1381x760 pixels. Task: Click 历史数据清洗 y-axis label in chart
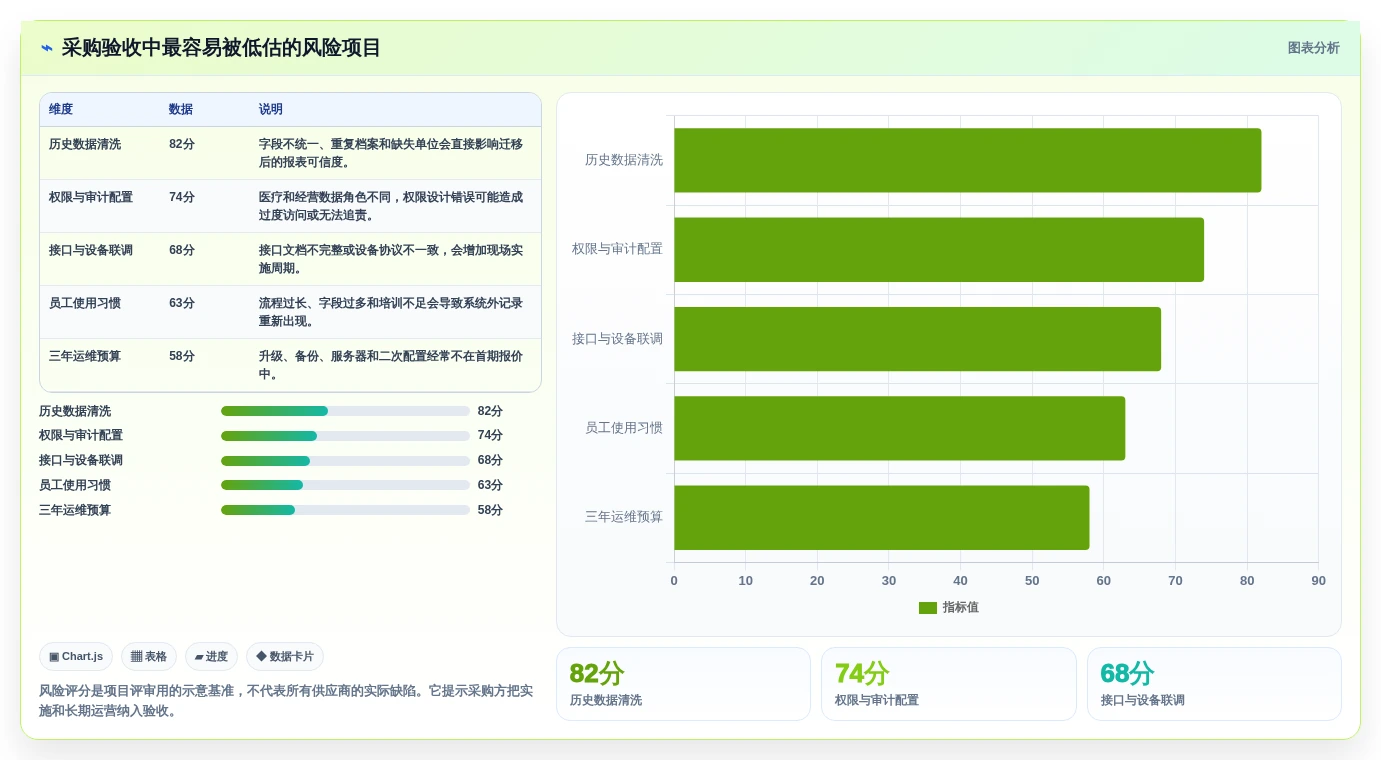tap(624, 160)
